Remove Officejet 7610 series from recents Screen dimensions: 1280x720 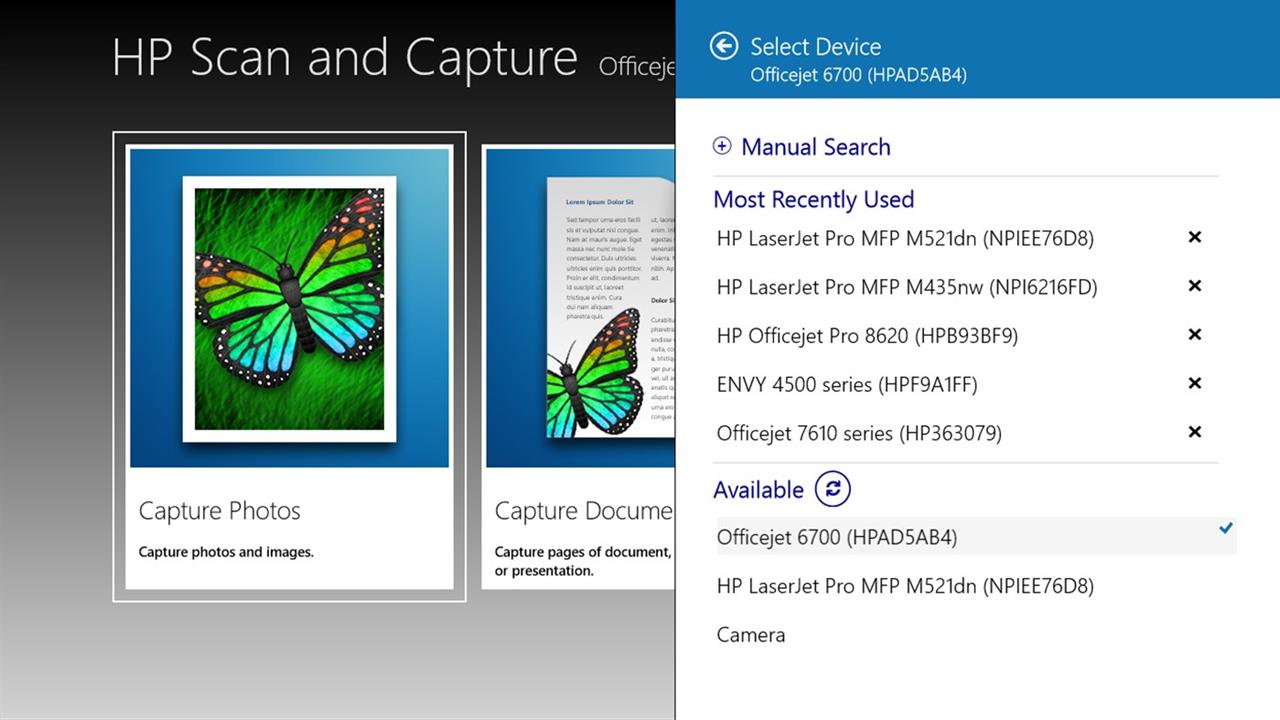point(1194,432)
